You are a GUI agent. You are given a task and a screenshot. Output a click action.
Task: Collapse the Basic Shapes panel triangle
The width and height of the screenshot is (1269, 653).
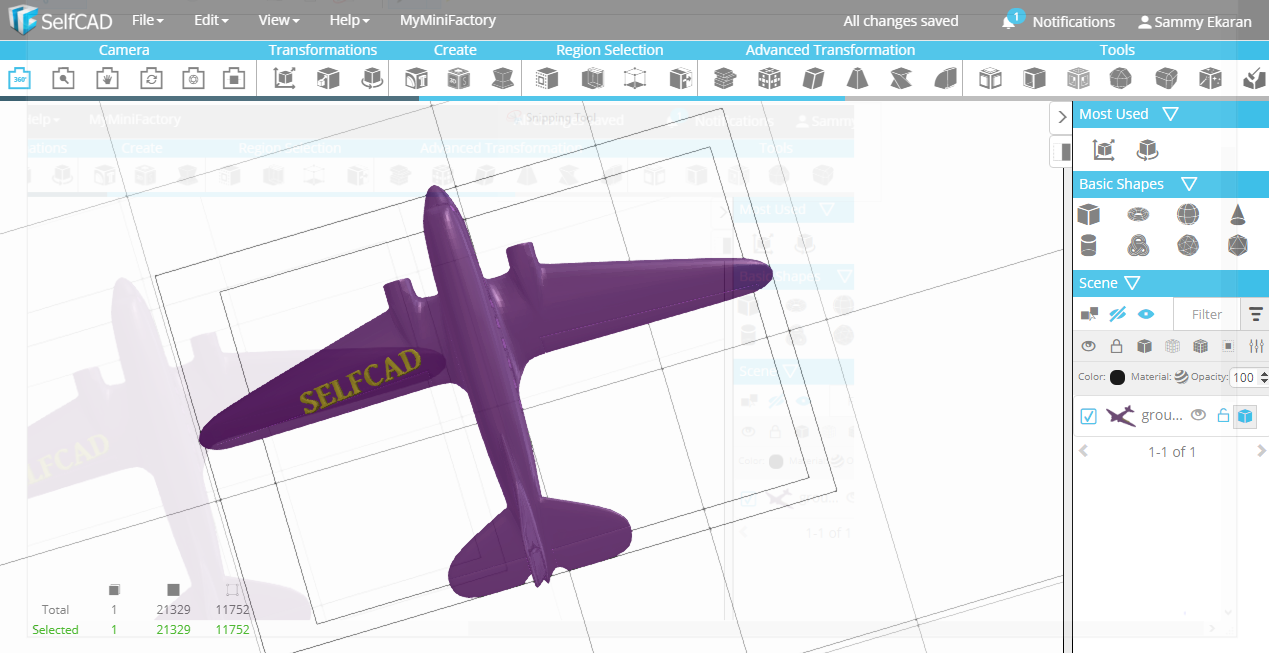point(1189,184)
